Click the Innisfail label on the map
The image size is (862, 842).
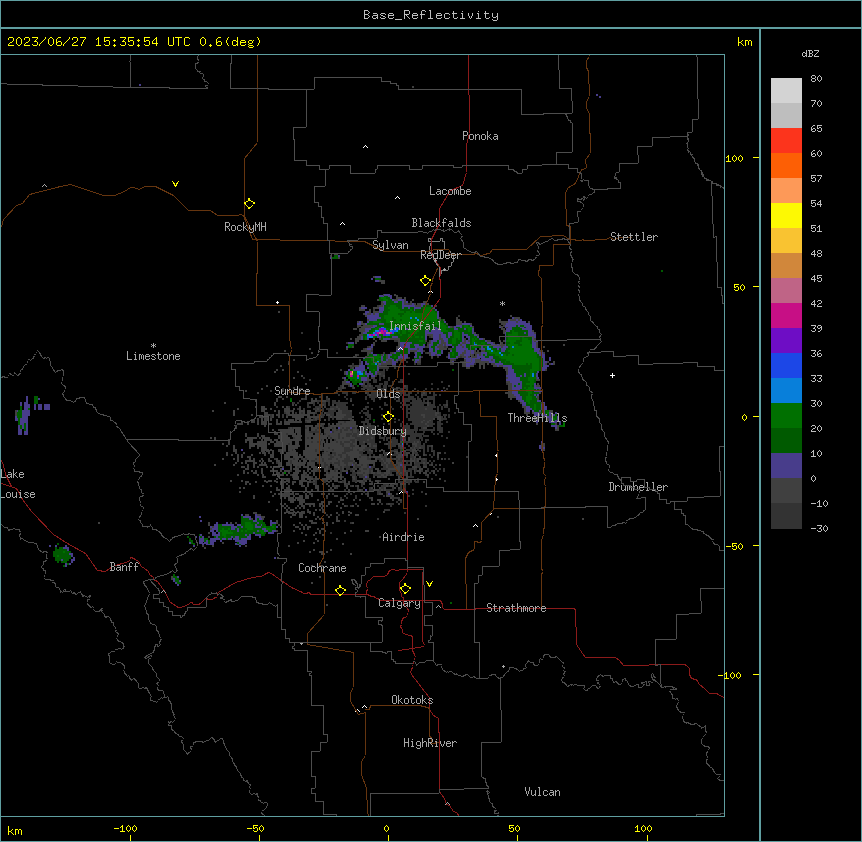coord(415,326)
